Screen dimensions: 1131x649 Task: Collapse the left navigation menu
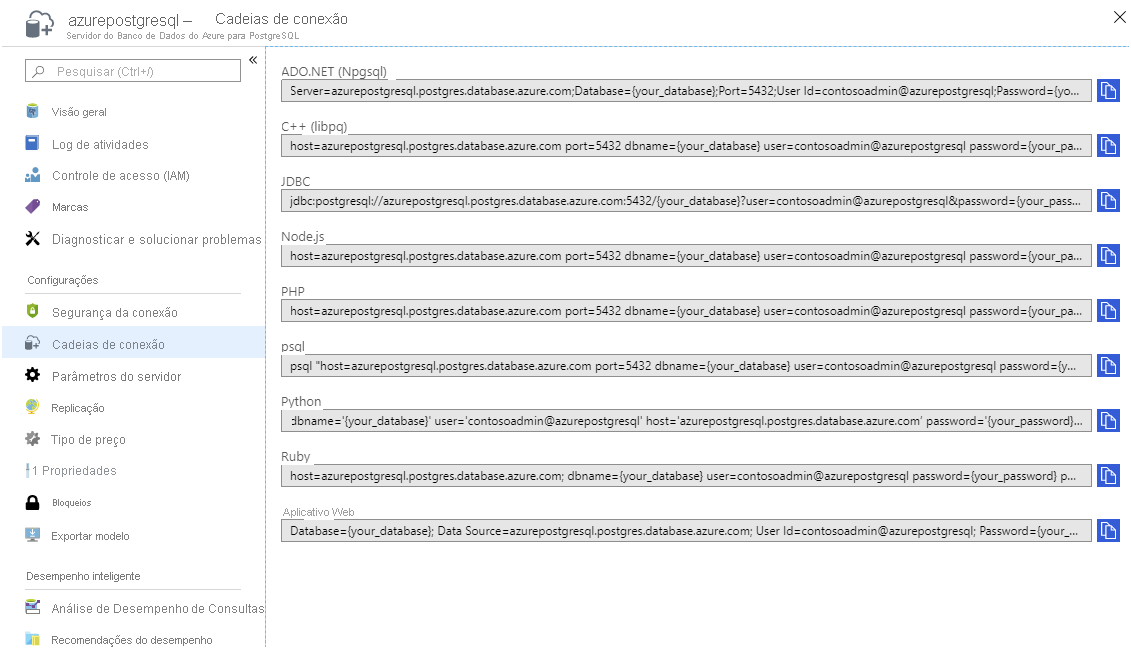(253, 60)
